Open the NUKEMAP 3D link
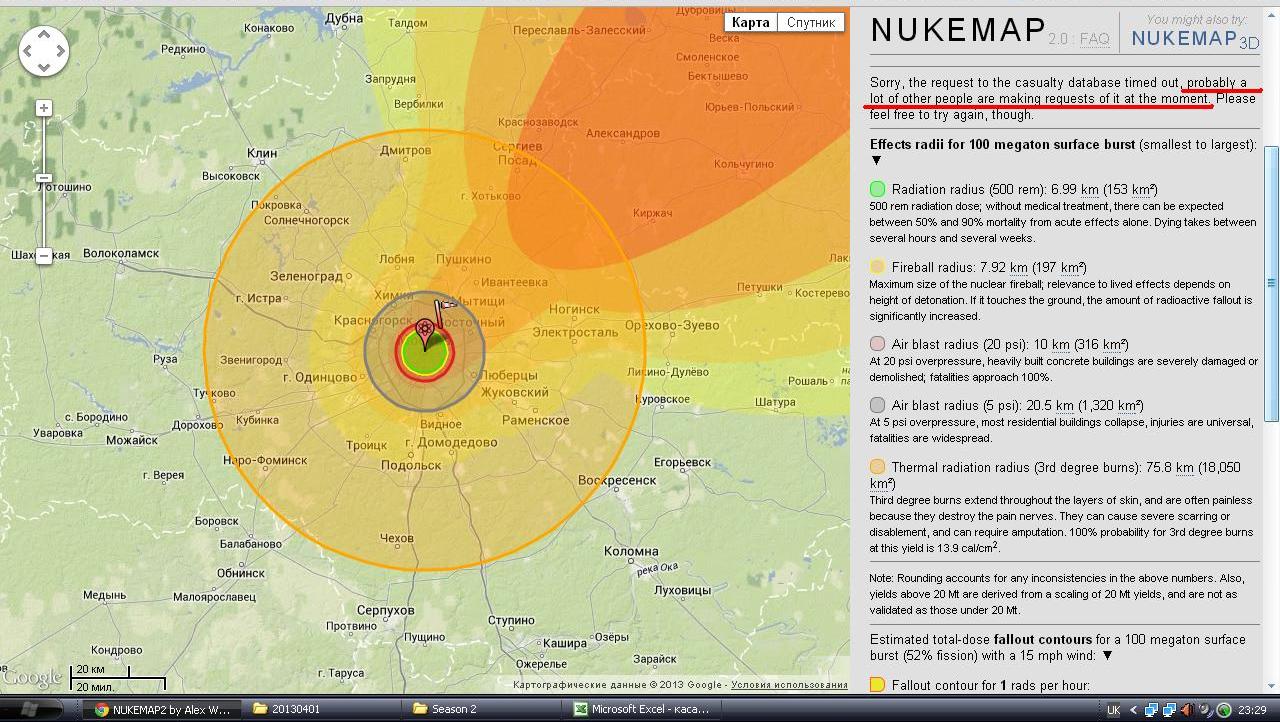 pyautogui.click(x=1195, y=39)
